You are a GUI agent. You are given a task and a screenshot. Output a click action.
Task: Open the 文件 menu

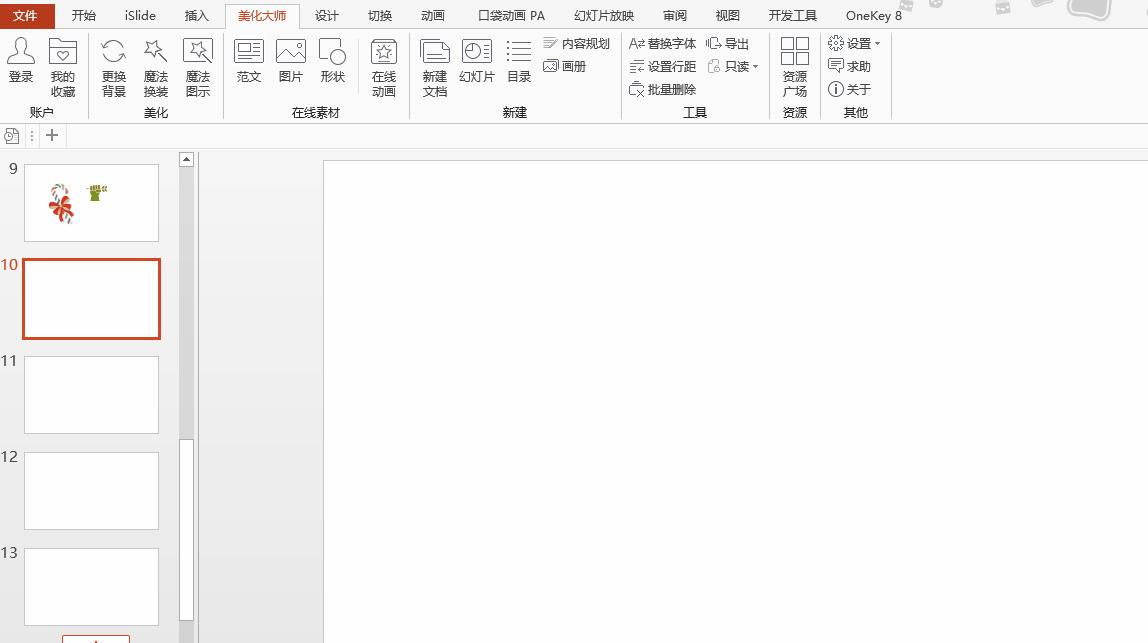[27, 15]
